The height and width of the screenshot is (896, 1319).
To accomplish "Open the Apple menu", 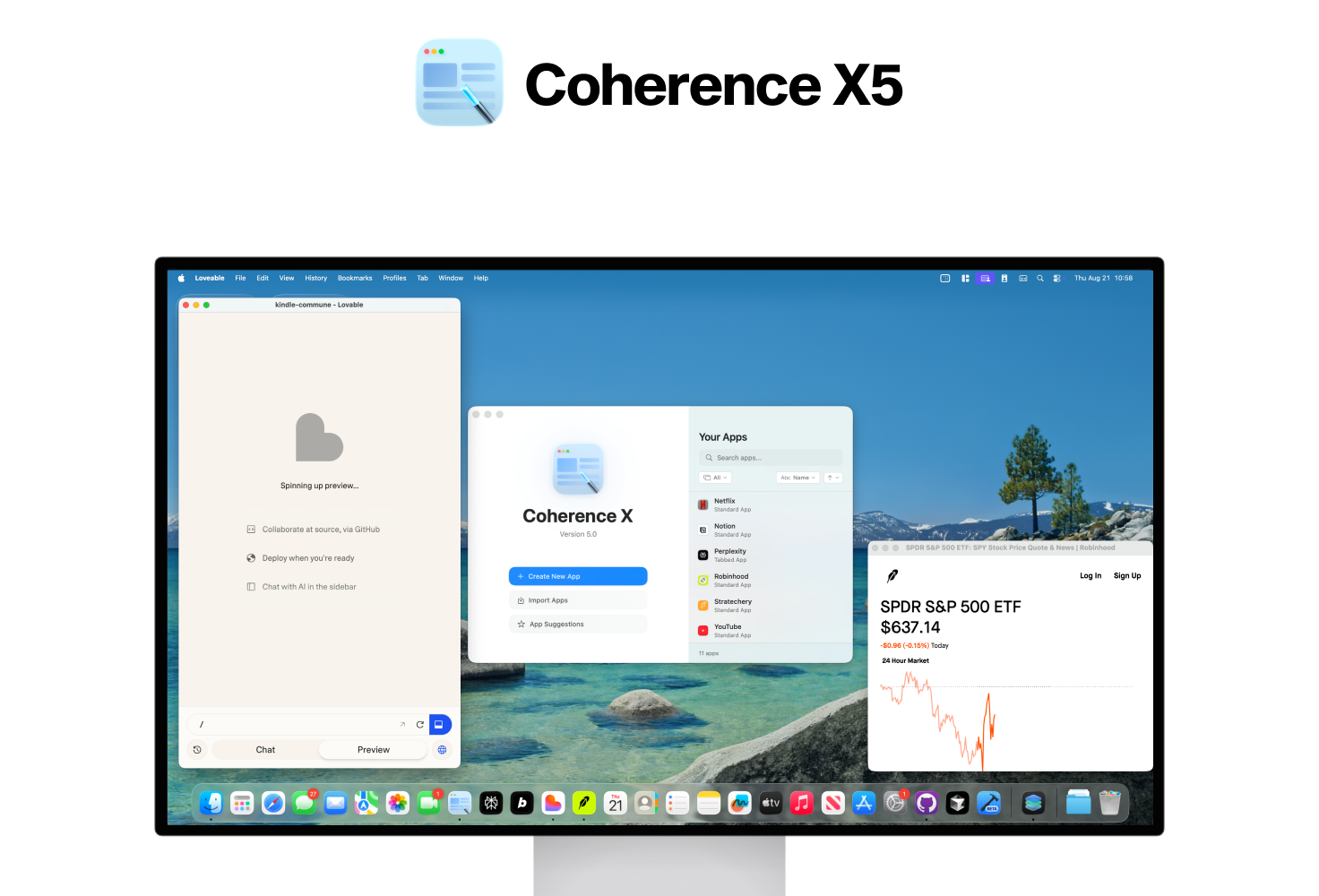I will coord(181,279).
